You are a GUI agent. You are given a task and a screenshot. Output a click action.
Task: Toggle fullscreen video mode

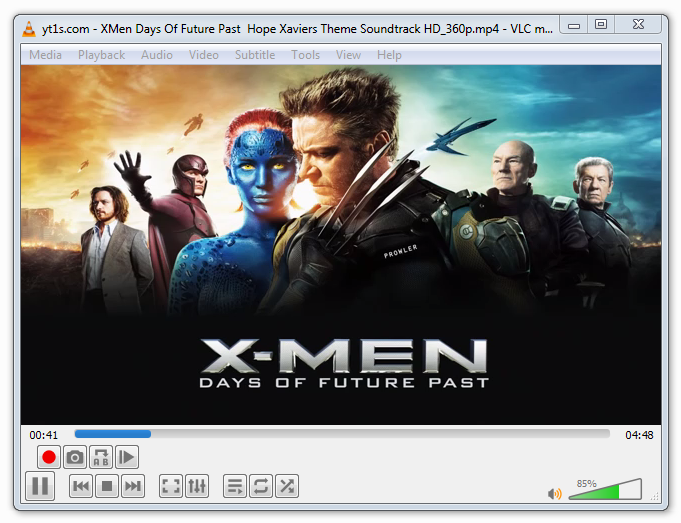[171, 486]
